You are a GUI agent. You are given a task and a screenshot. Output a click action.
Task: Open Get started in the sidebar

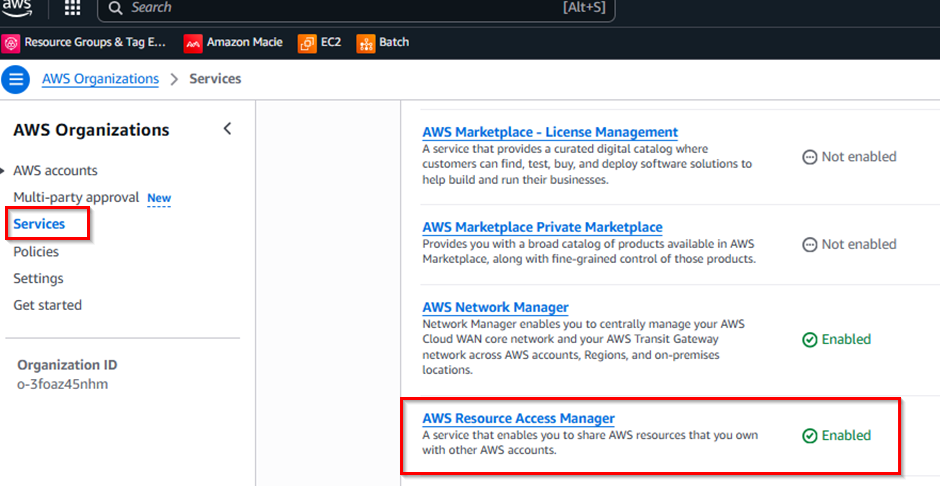(x=47, y=305)
